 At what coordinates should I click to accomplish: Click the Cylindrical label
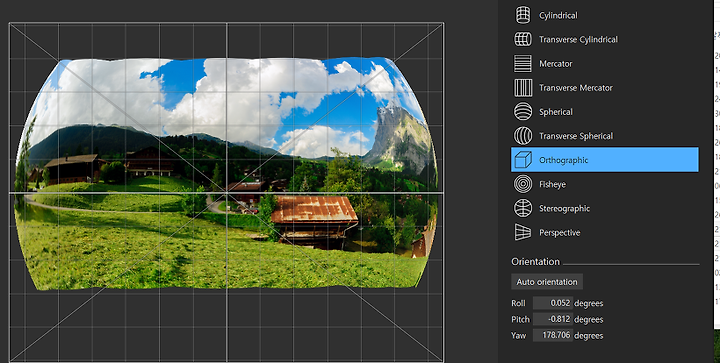click(x=558, y=16)
